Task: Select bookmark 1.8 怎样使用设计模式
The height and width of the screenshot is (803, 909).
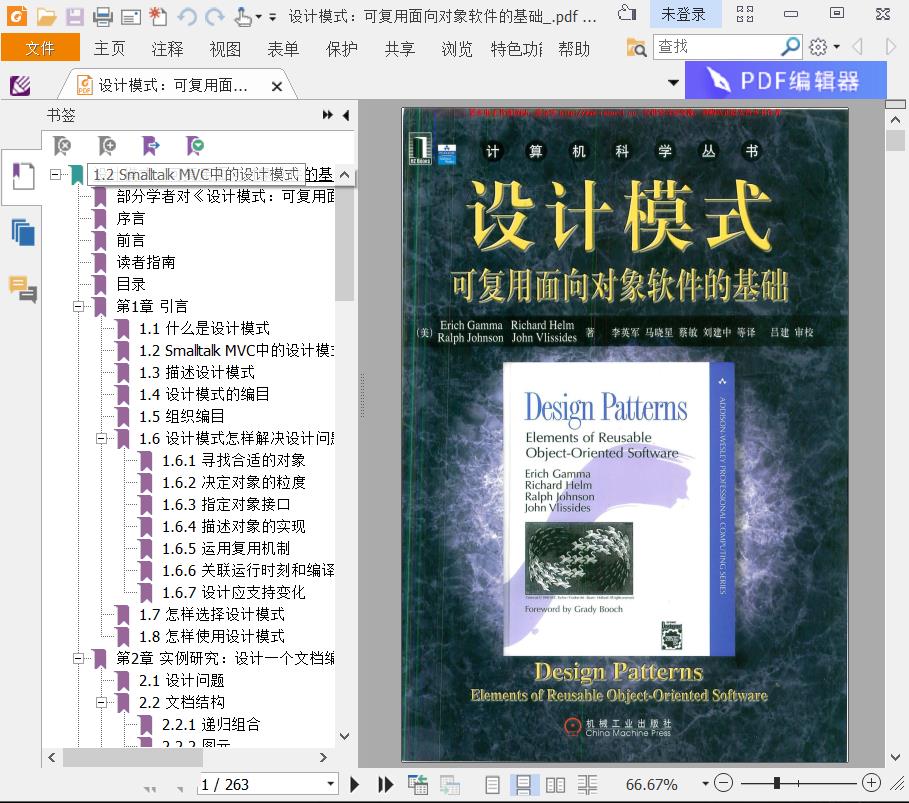Action: [212, 636]
